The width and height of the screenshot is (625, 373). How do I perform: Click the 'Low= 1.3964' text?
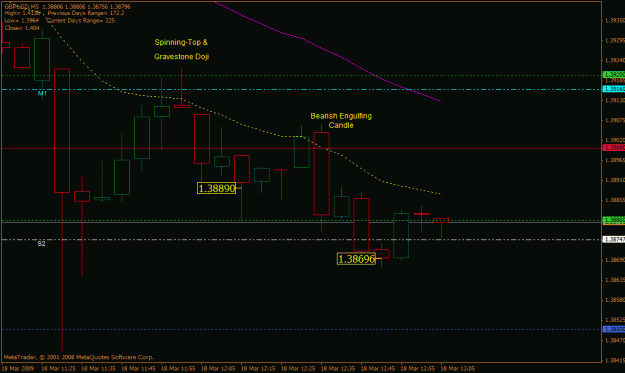[22, 20]
